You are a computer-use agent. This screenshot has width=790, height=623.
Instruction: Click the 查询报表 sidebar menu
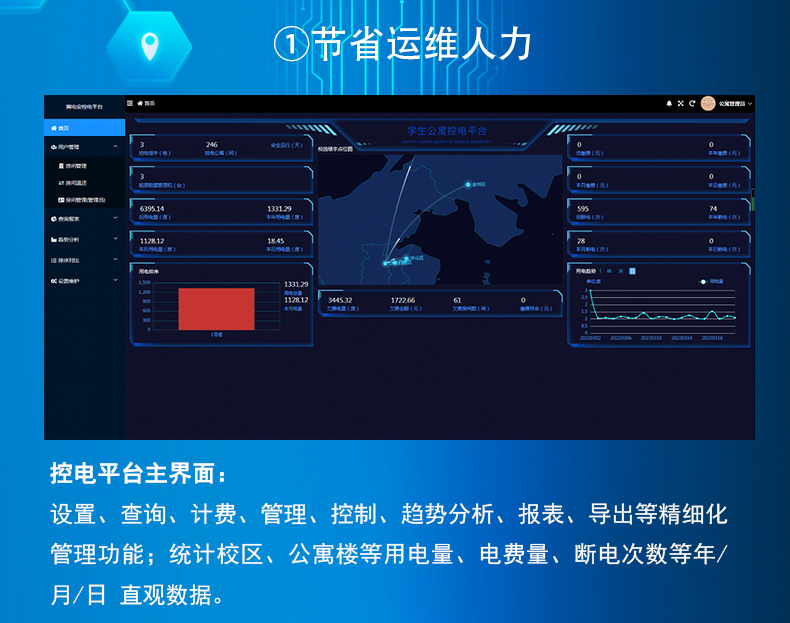click(85, 219)
